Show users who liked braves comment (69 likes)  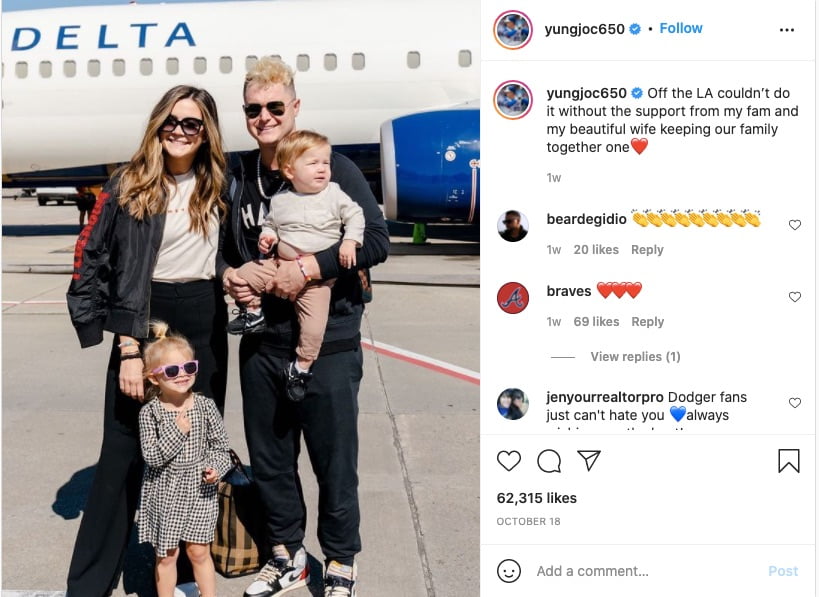pos(596,322)
